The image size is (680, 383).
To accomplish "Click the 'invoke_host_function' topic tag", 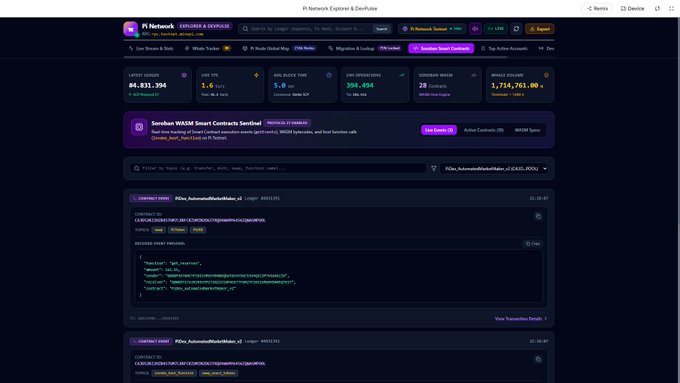I will 174,373.
